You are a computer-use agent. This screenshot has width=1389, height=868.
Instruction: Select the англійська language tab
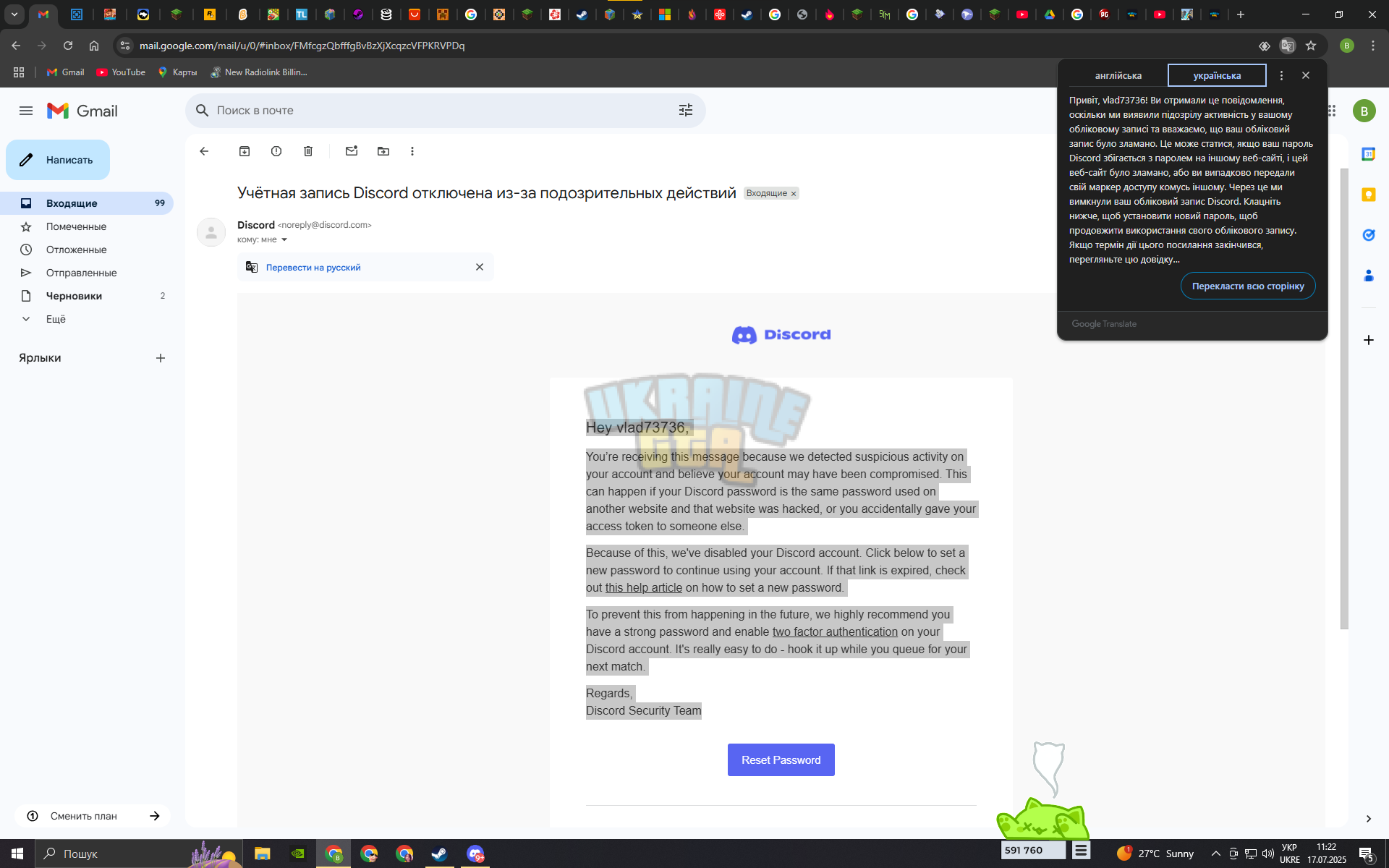(x=1118, y=75)
